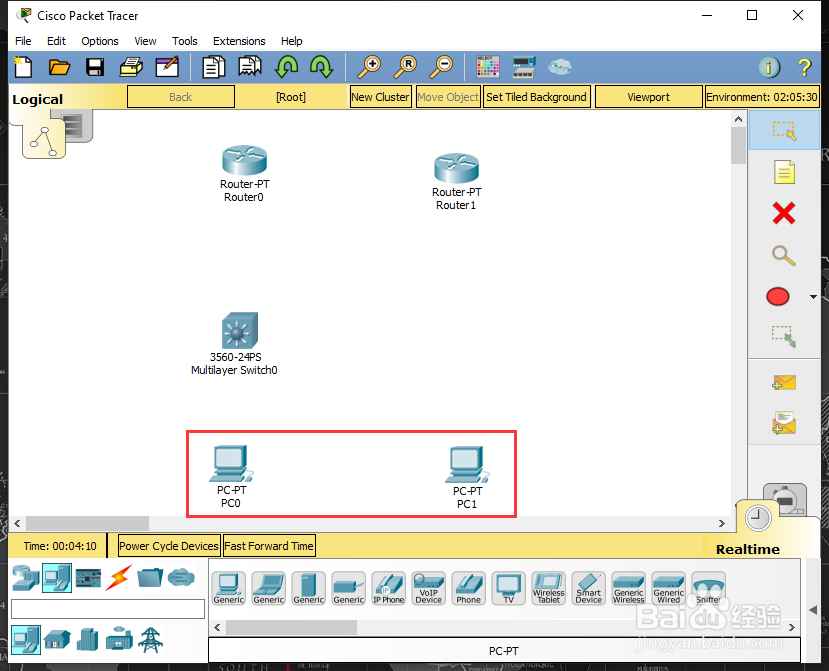
Task: Open a file with the folder icon
Action: pos(59,67)
